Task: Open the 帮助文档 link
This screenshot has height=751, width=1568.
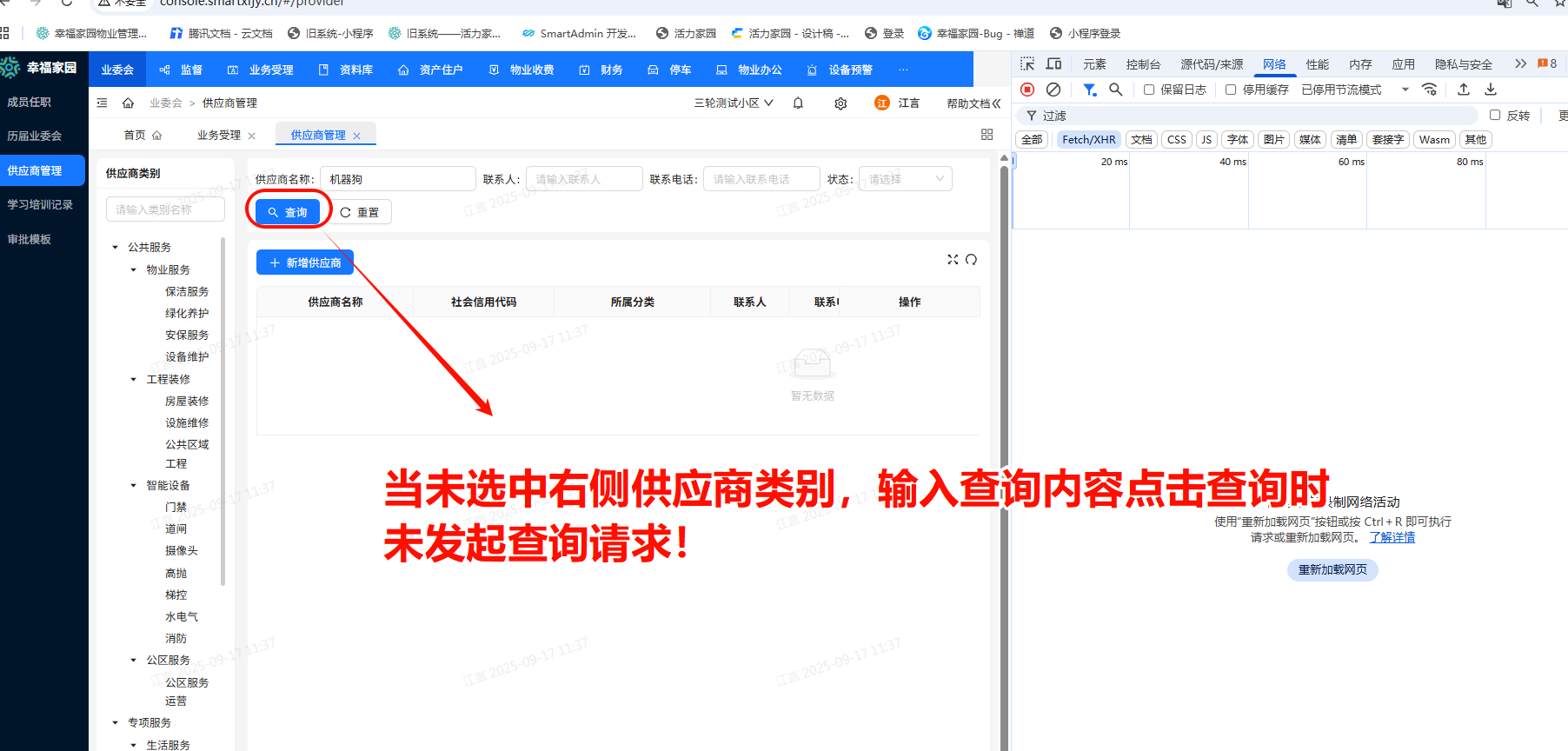Action: pos(973,103)
